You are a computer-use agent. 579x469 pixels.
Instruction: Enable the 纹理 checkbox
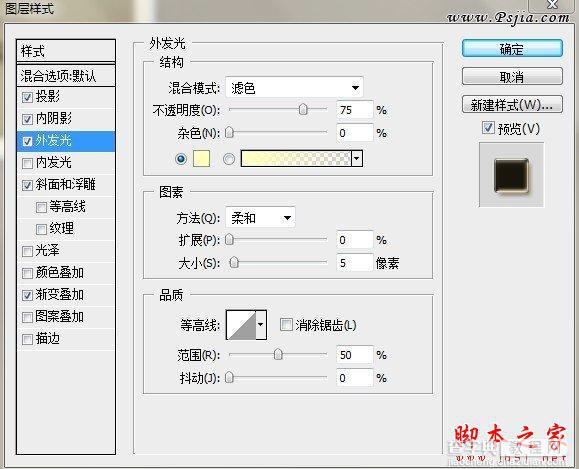coord(41,229)
